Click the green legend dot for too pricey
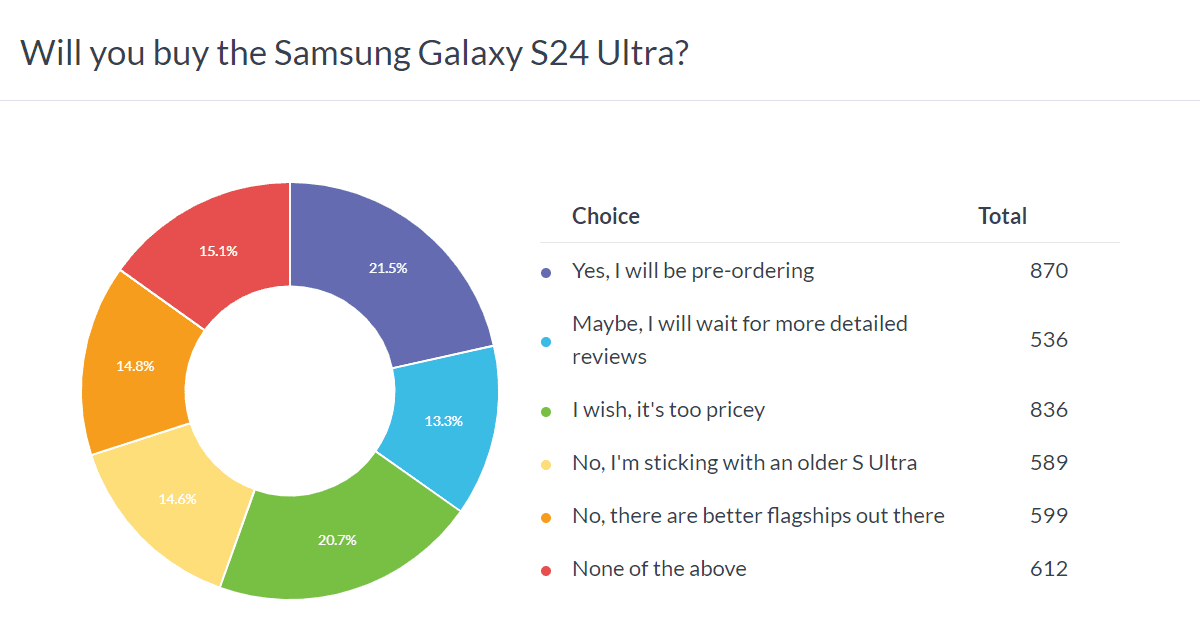Viewport: 1200px width, 630px height. (x=546, y=411)
